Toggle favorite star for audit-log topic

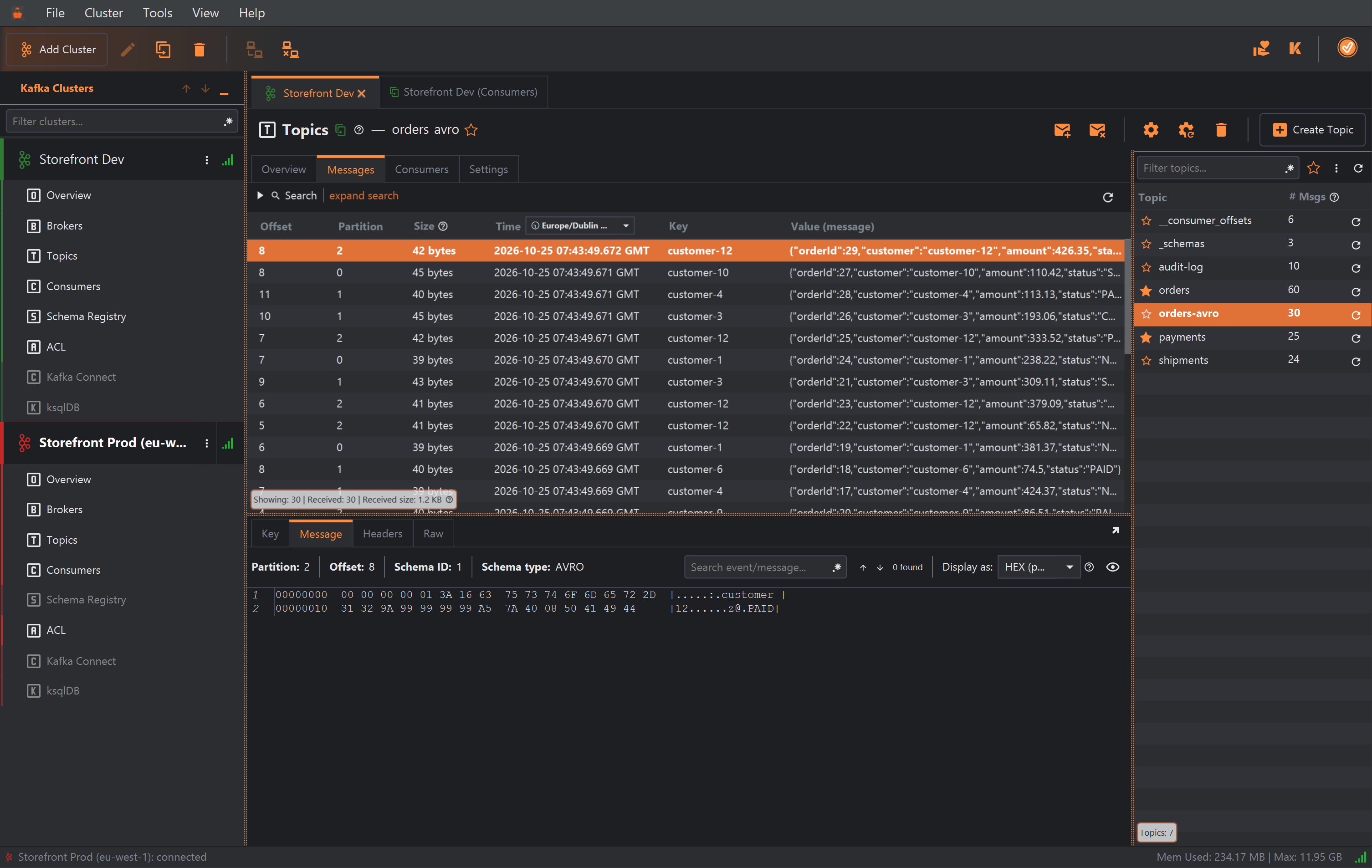click(x=1147, y=267)
